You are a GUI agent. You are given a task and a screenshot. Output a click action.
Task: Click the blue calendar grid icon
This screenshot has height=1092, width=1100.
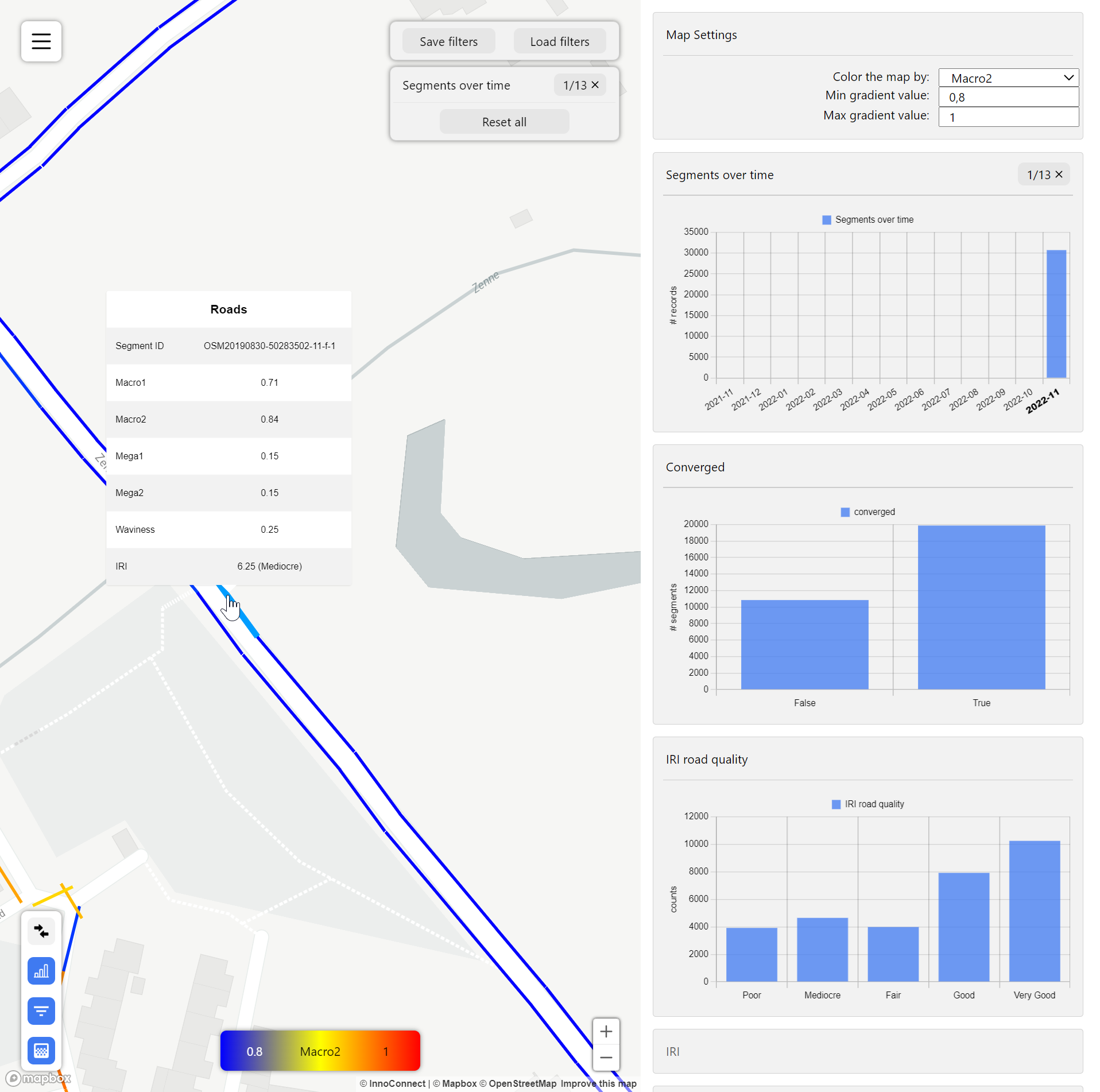click(41, 1051)
